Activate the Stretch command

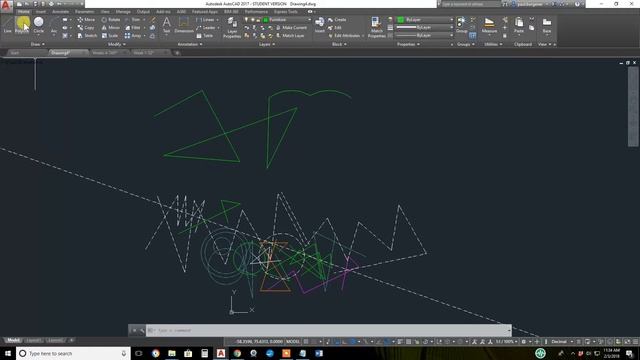[x=87, y=36]
